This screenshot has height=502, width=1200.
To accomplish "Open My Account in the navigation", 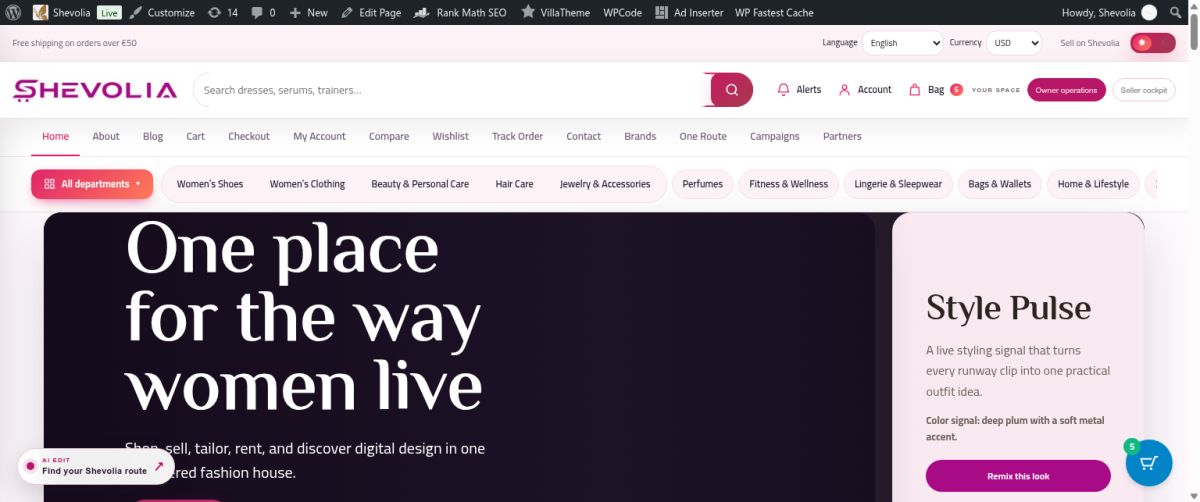I will click(x=319, y=136).
